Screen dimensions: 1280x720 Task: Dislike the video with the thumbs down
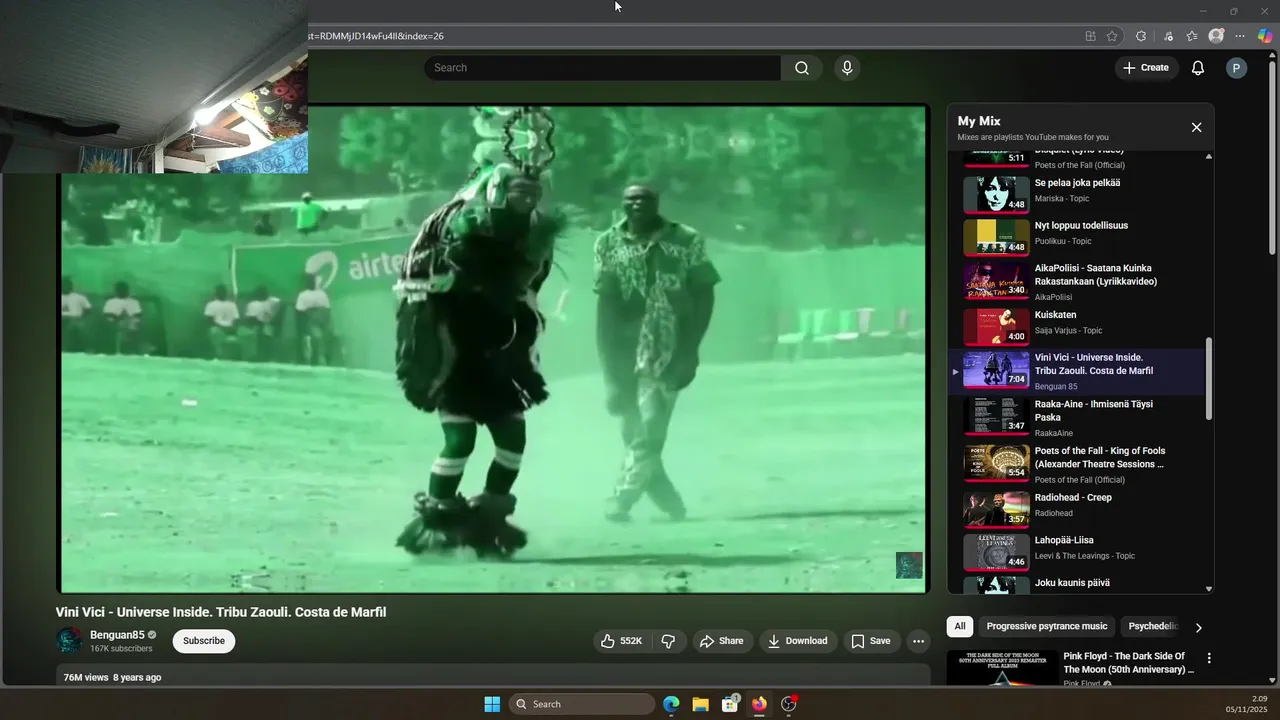pyautogui.click(x=668, y=641)
